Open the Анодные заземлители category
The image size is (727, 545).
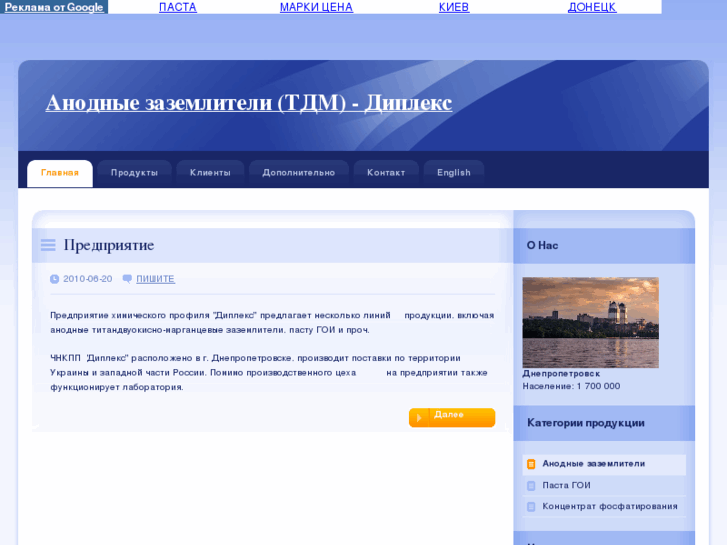coord(593,464)
